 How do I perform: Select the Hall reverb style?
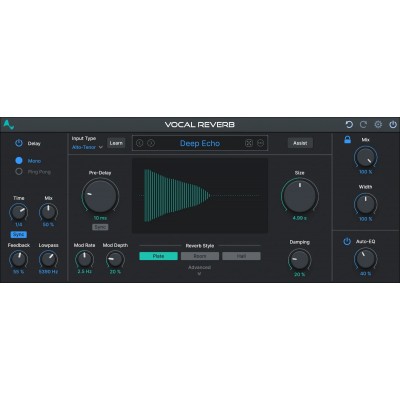[241, 256]
